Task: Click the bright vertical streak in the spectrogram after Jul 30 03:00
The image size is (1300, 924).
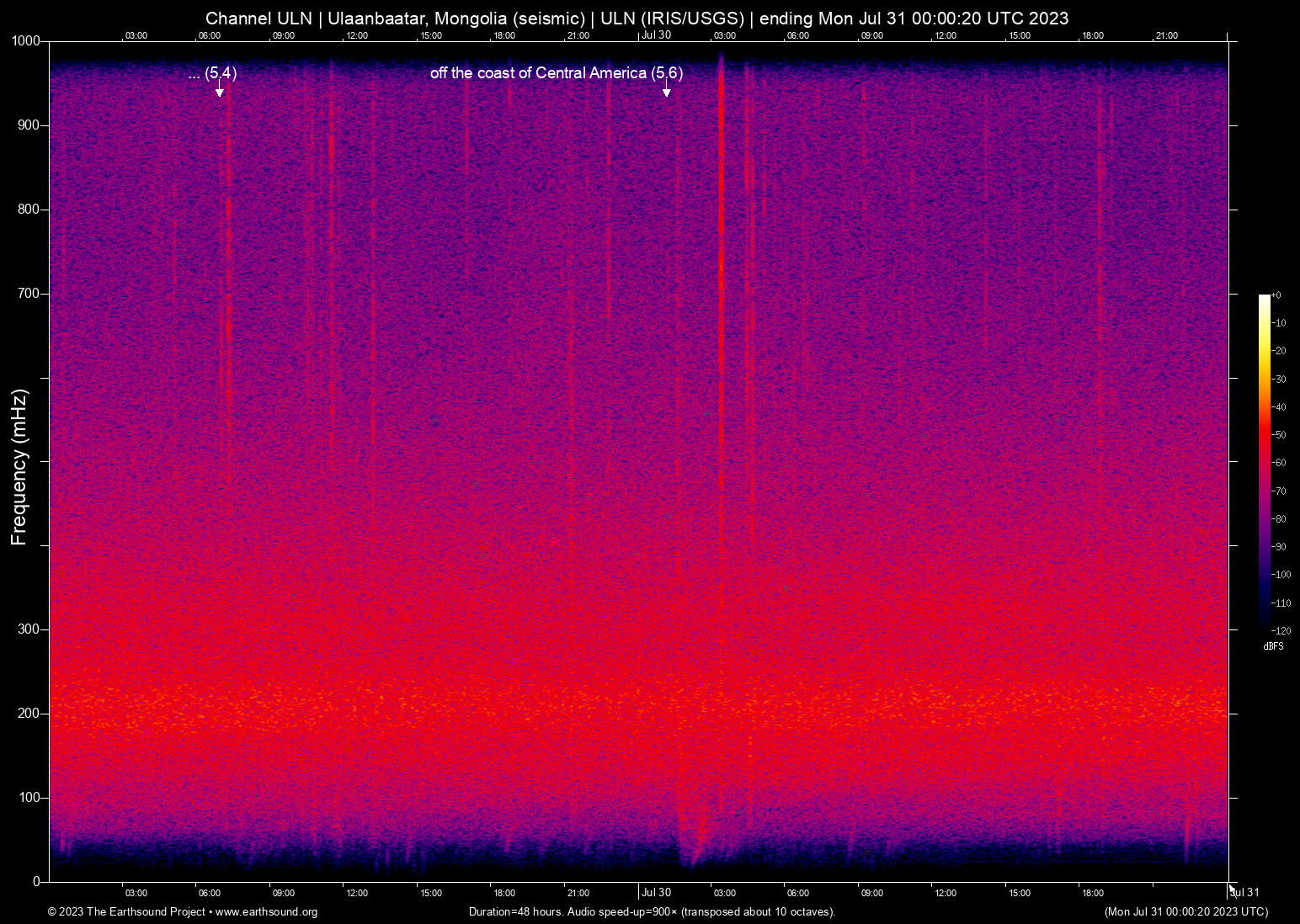Action: [x=721, y=252]
